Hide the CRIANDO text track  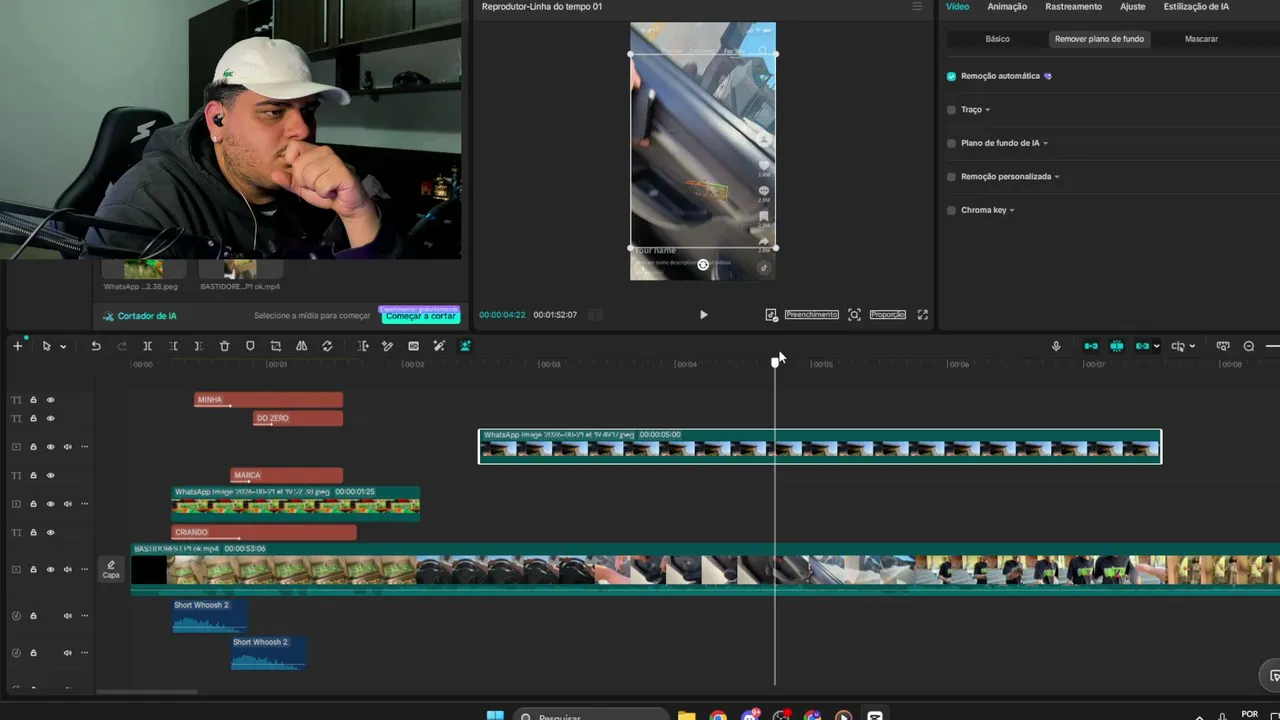tap(50, 533)
